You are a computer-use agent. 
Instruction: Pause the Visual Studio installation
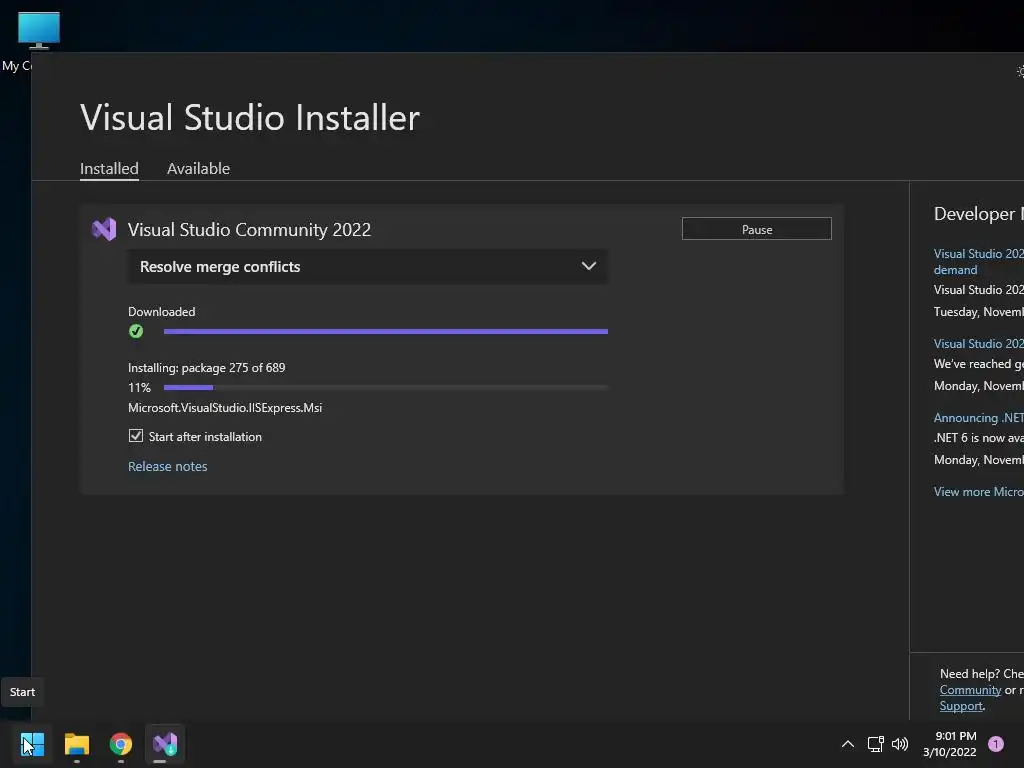pos(757,229)
